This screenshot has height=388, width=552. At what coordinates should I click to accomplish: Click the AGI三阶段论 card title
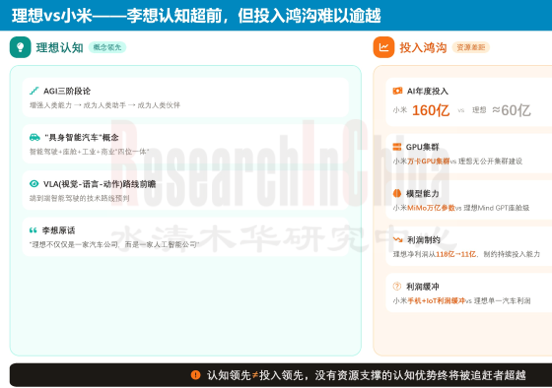pos(67,91)
